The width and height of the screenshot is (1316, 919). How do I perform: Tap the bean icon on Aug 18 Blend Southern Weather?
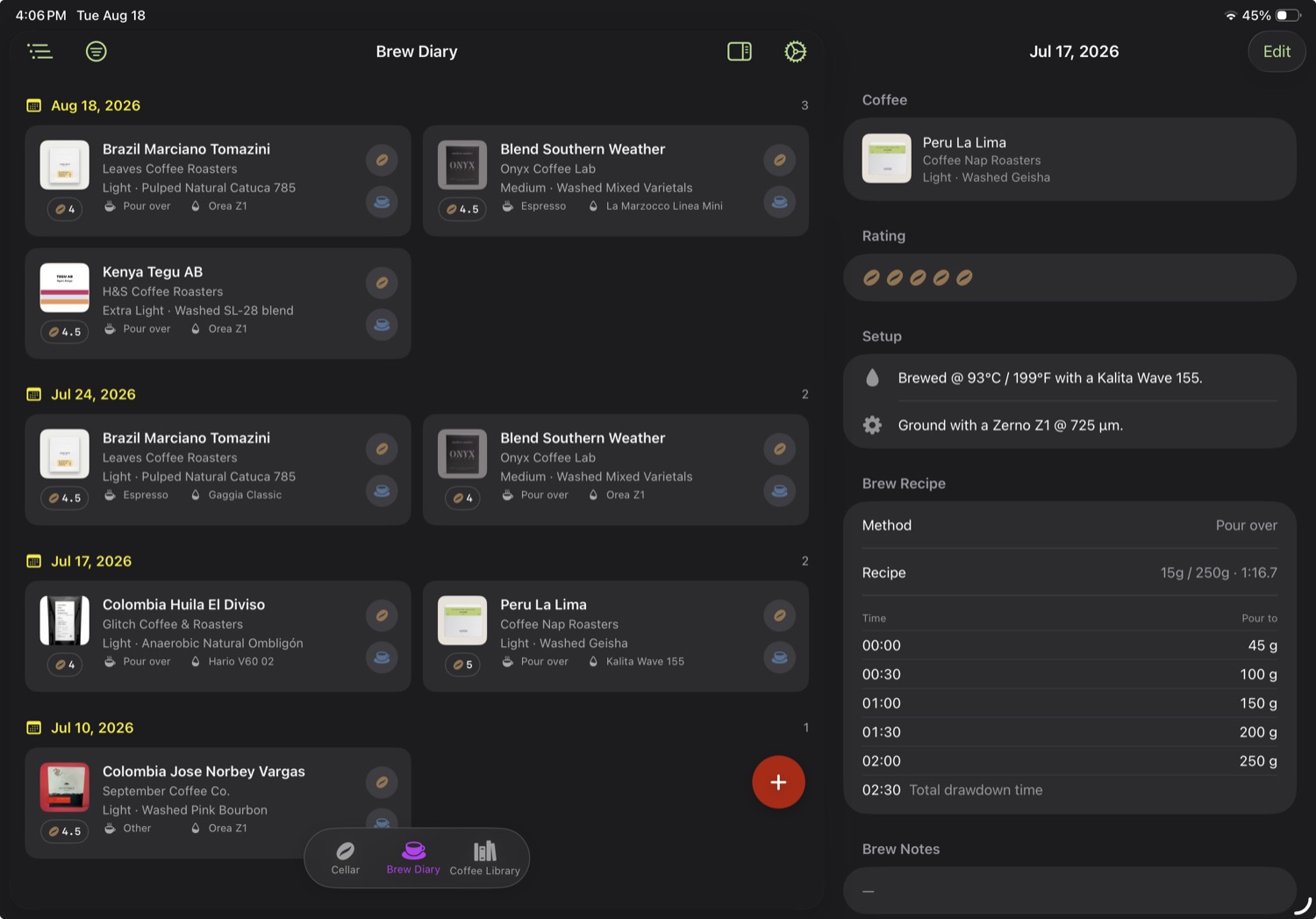click(779, 160)
